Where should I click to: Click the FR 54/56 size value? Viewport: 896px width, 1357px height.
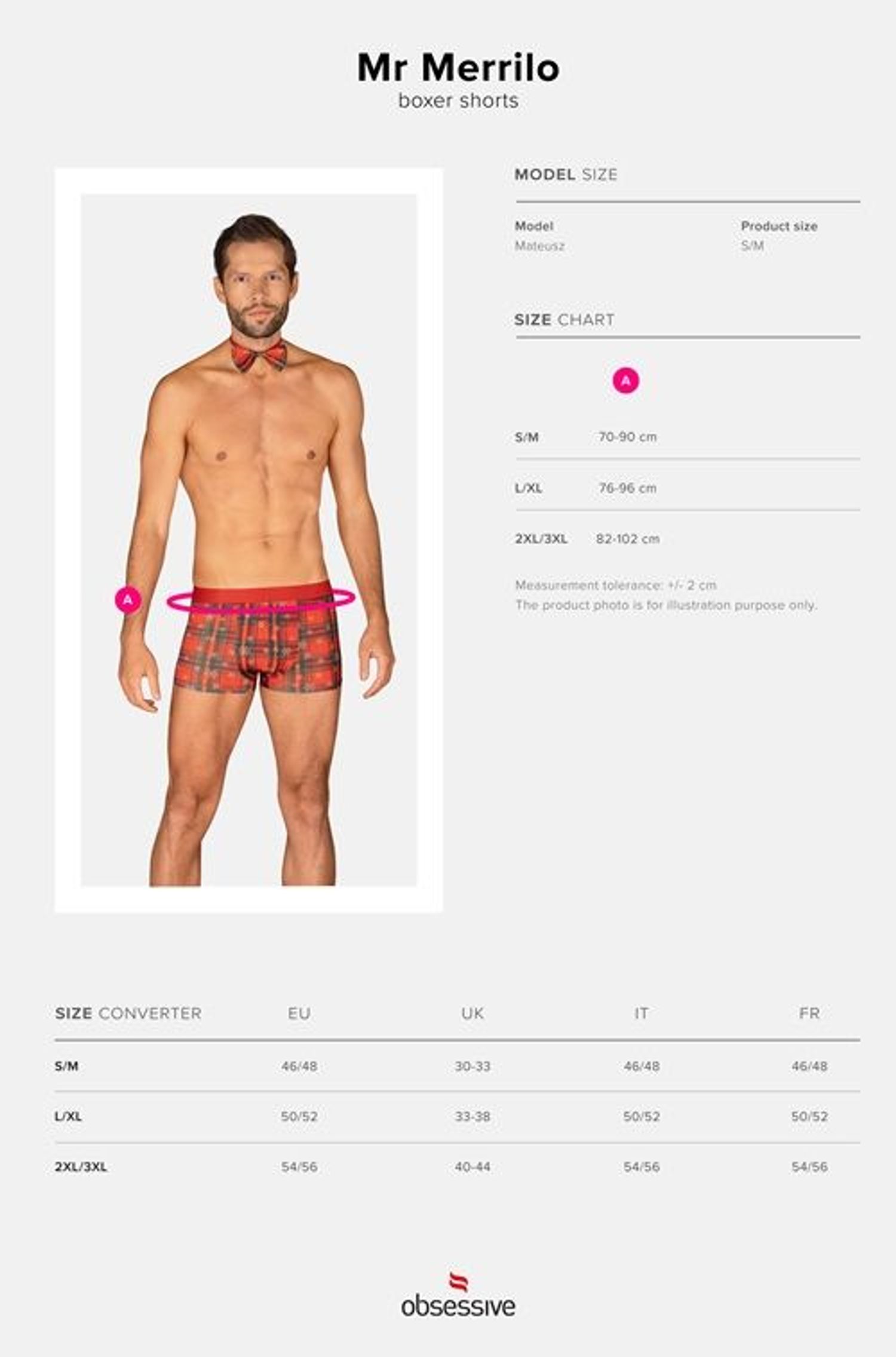[809, 1166]
